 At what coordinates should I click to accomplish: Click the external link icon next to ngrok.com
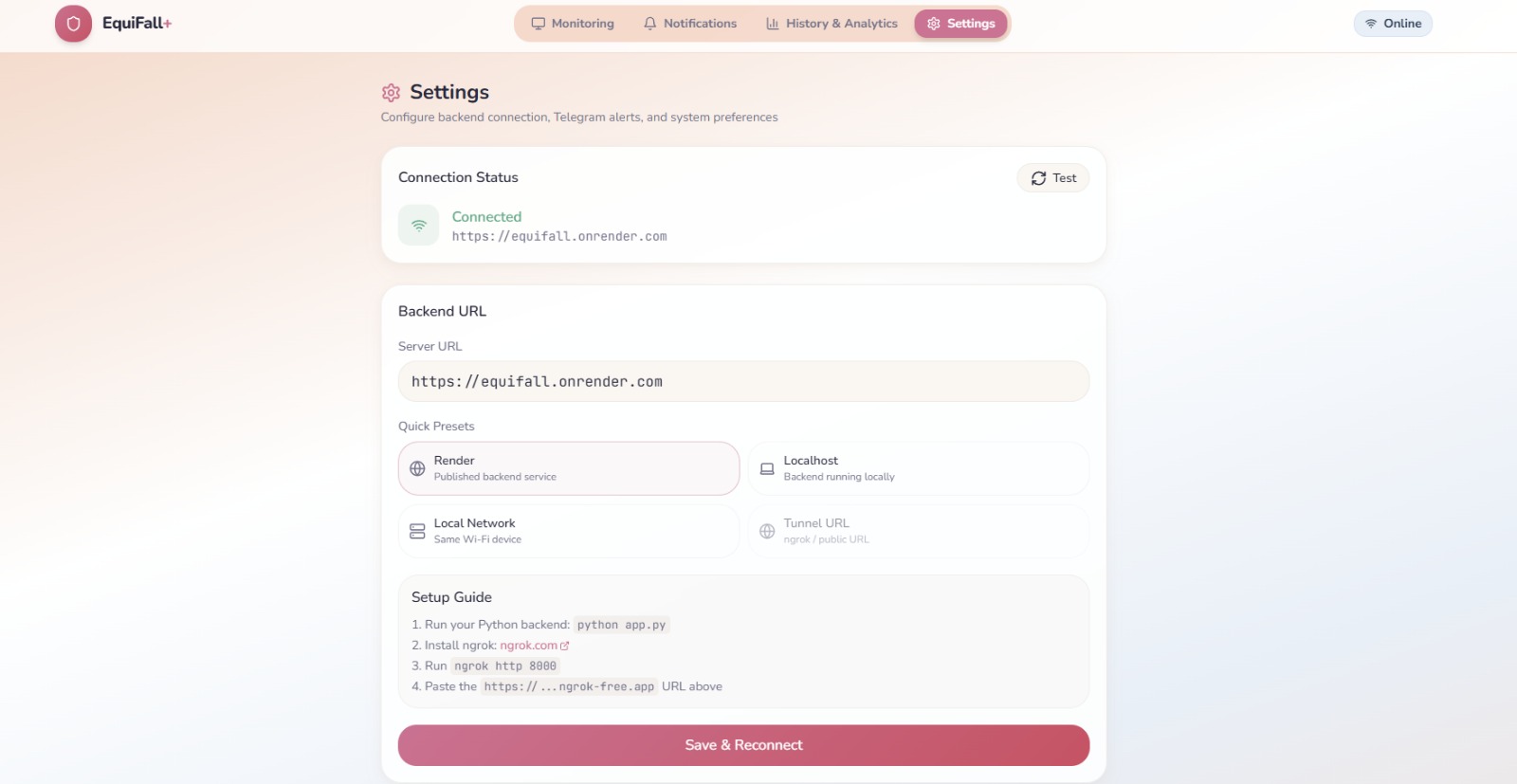pyautogui.click(x=565, y=646)
